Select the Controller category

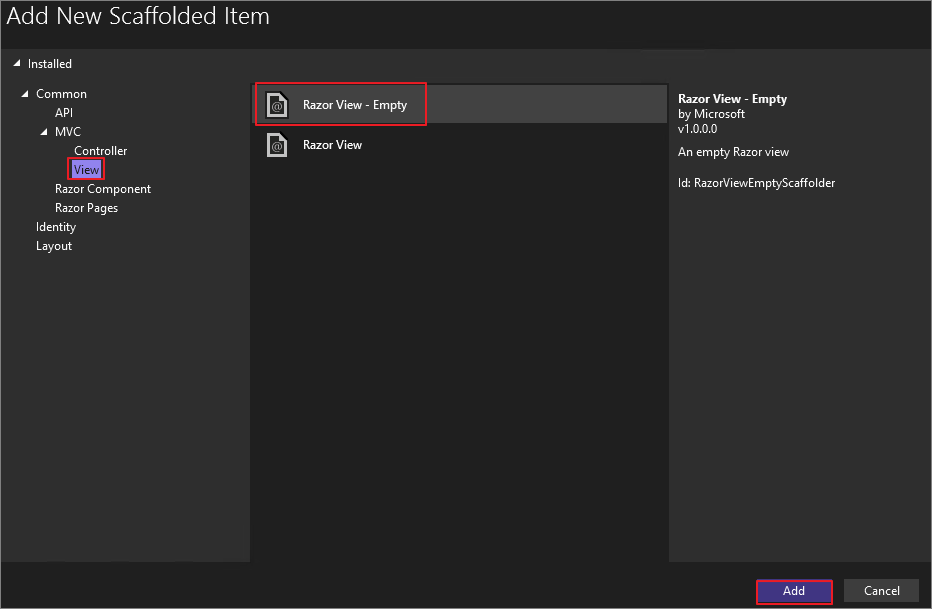(100, 151)
